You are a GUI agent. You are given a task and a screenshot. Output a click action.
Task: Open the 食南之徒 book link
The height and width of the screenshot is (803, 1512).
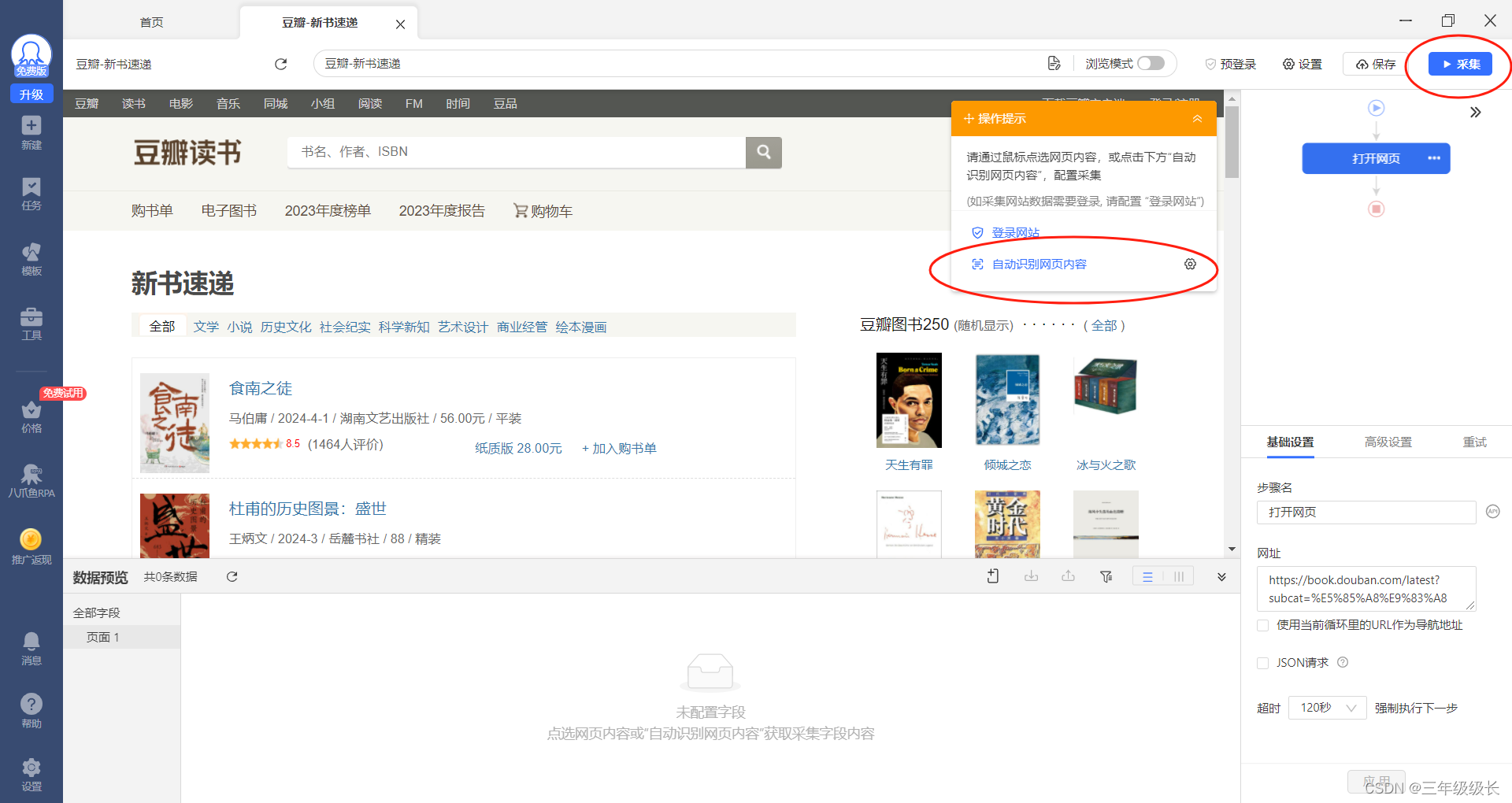tap(261, 388)
